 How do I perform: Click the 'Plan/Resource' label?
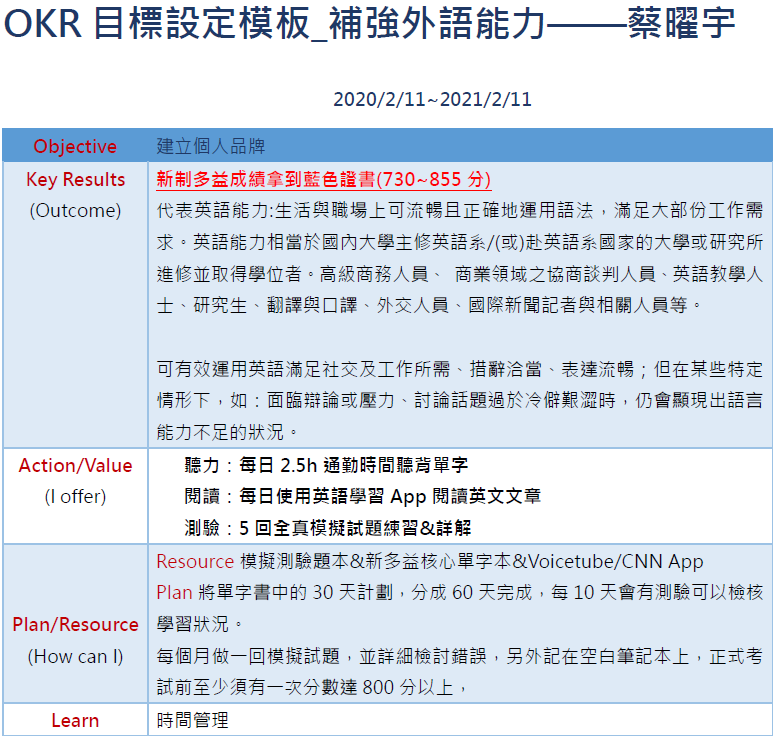coord(76,625)
